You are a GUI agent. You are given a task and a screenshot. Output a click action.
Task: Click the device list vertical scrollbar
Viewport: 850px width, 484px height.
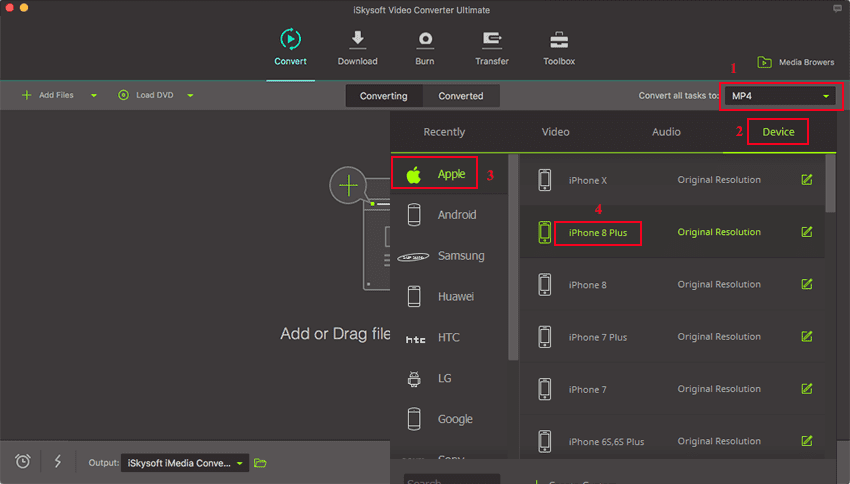830,185
